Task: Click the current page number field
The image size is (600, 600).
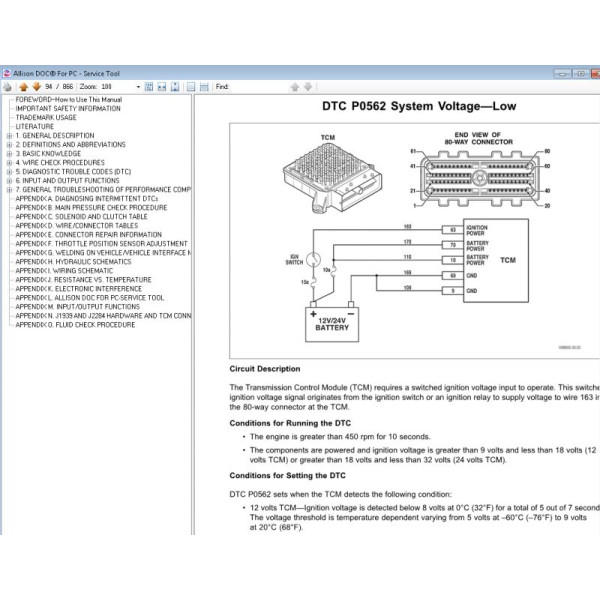Action: tap(50, 87)
